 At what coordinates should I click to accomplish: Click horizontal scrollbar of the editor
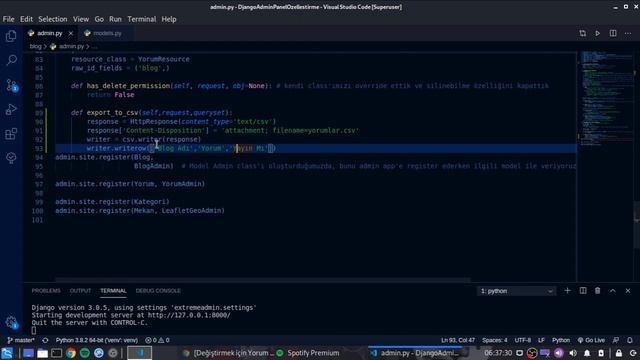pyautogui.click(x=263, y=280)
